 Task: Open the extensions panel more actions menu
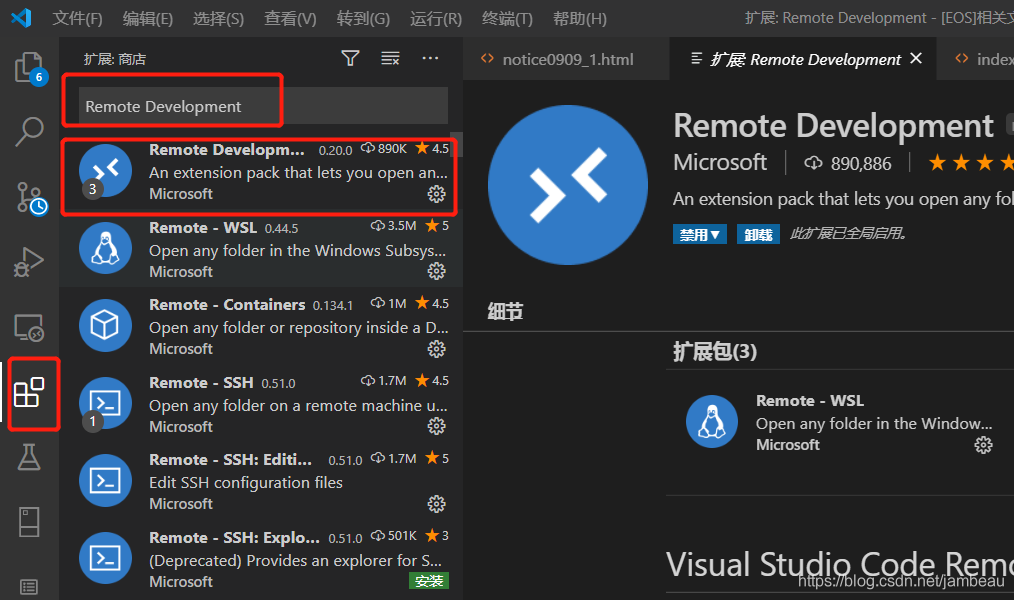430,58
